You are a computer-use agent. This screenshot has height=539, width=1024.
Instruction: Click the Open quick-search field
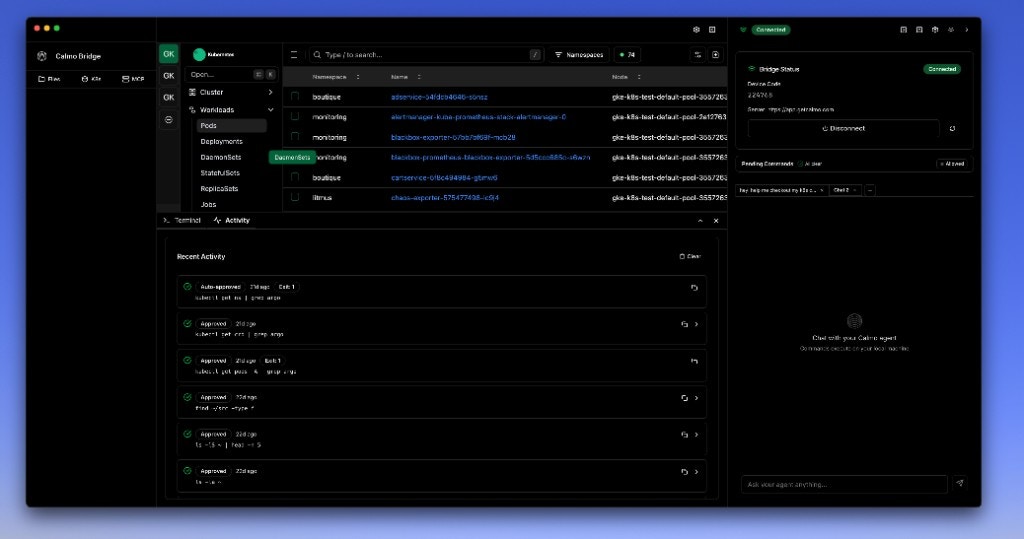click(x=231, y=74)
